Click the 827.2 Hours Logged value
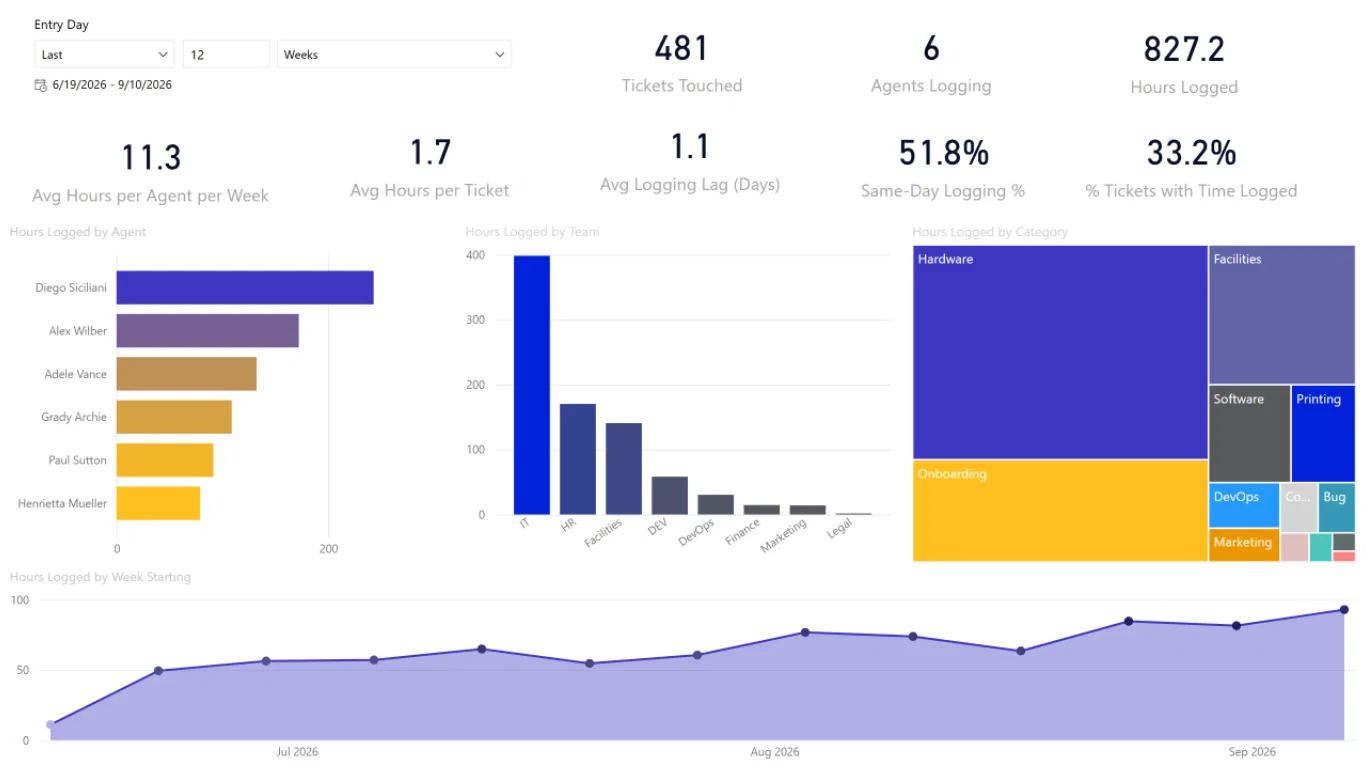1368x768 pixels. tap(1184, 48)
